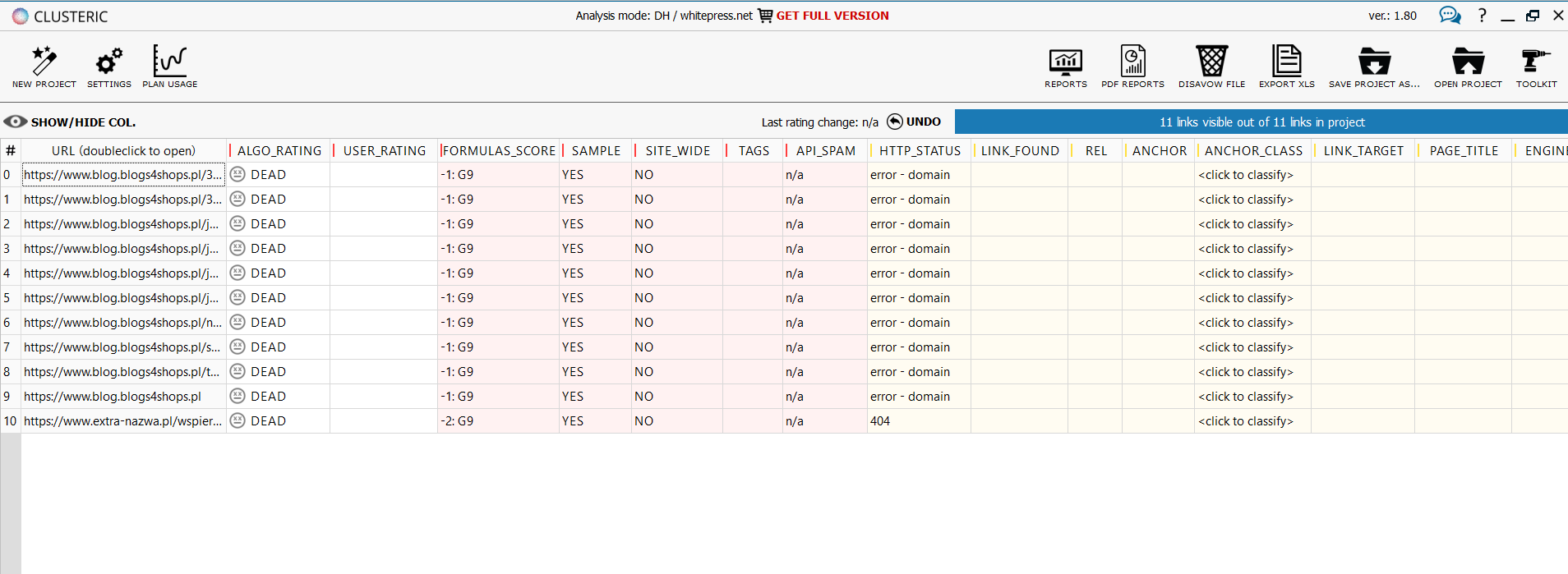Click Save Project As folder icon
The image size is (1568, 574).
[x=1374, y=62]
